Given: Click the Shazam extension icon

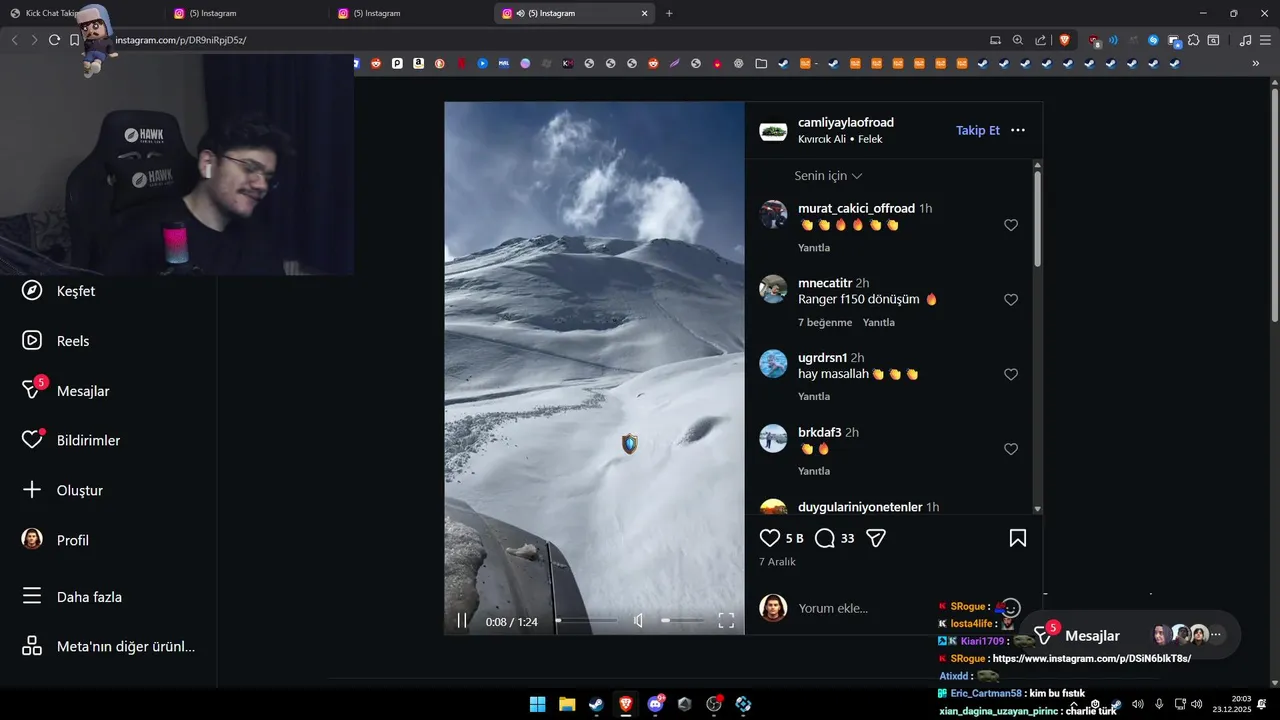Looking at the screenshot, I should (1153, 40).
